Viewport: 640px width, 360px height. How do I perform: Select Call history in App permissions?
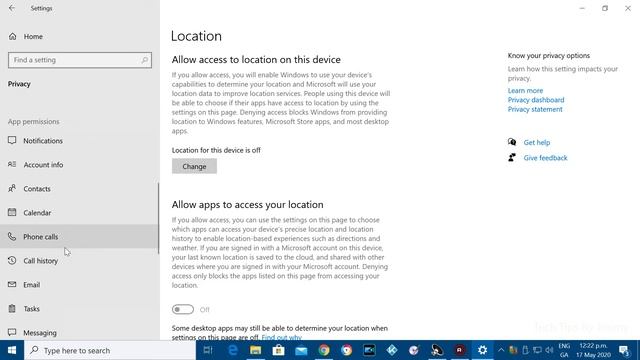(x=80, y=260)
